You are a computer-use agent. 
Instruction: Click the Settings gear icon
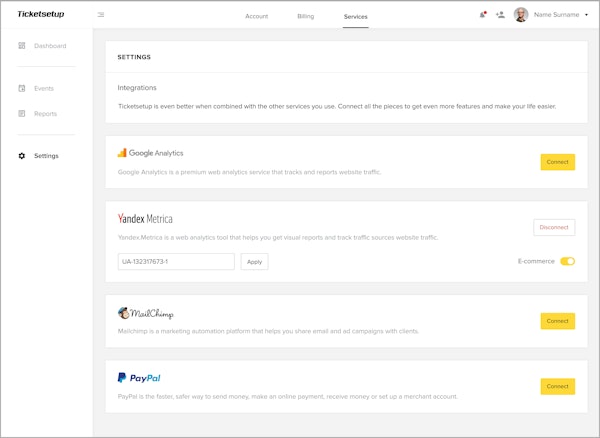tap(22, 156)
